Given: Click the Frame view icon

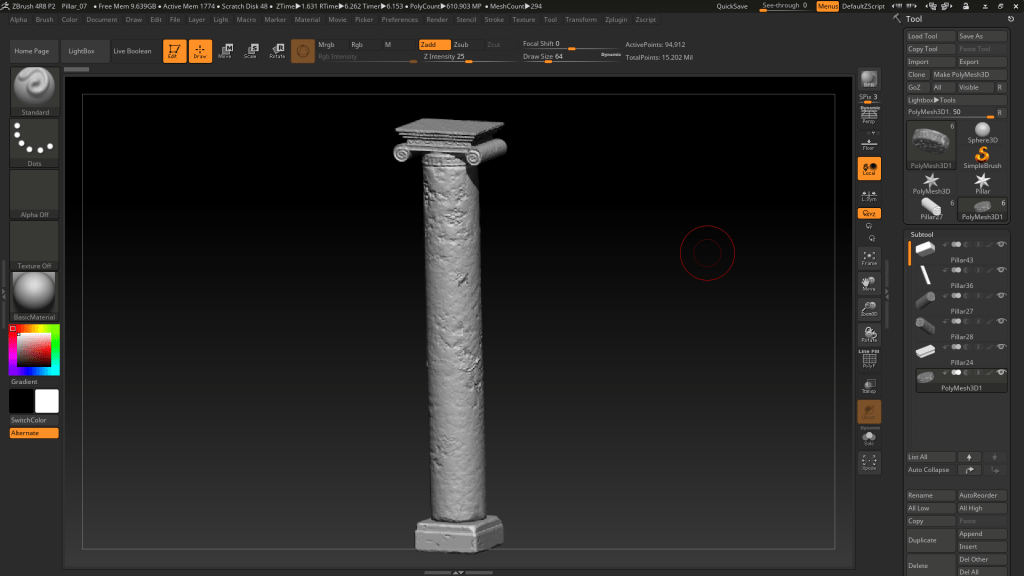Looking at the screenshot, I should pyautogui.click(x=869, y=258).
